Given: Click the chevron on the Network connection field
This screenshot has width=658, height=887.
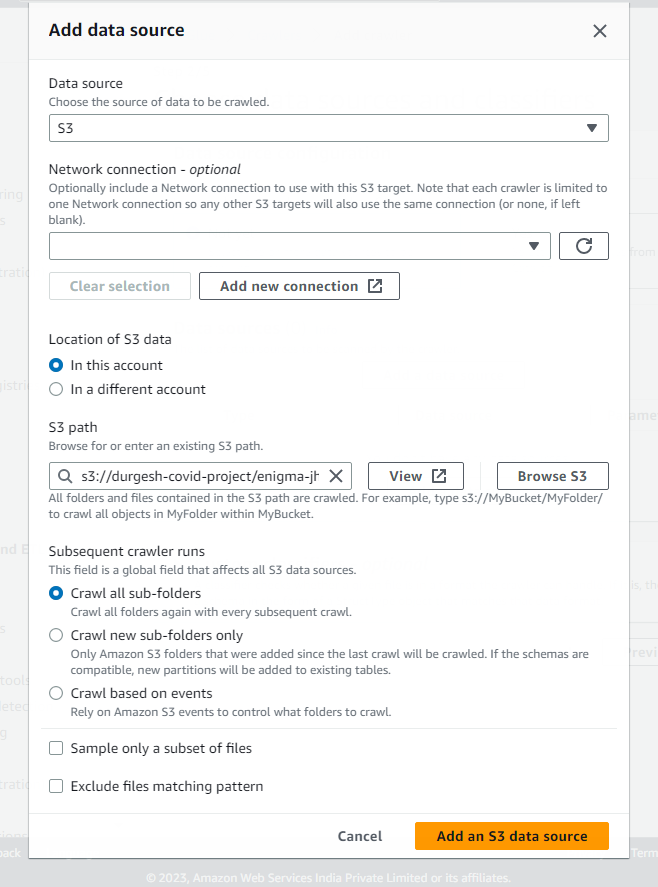Looking at the screenshot, I should [533, 245].
